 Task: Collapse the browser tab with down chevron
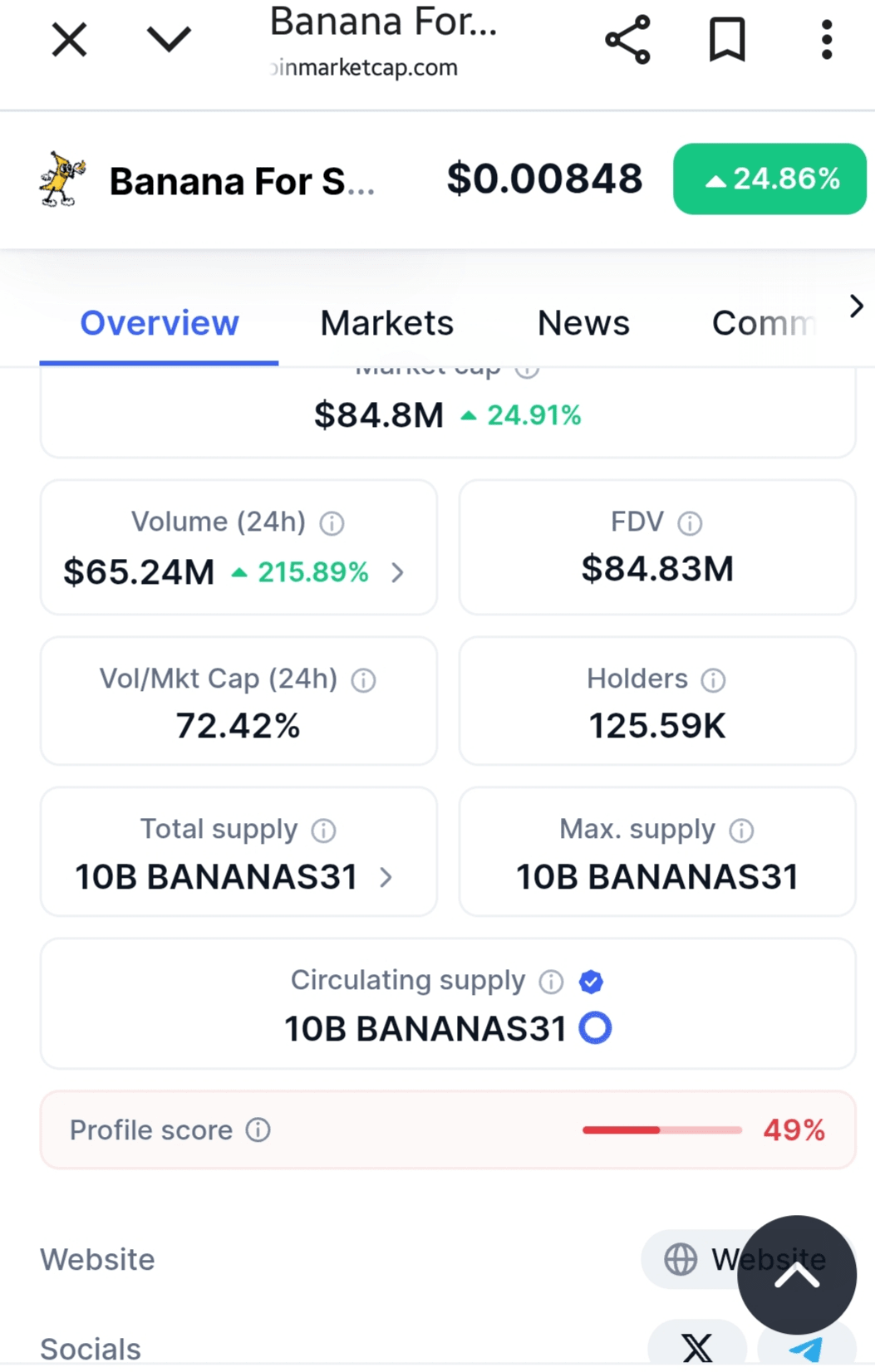click(169, 39)
